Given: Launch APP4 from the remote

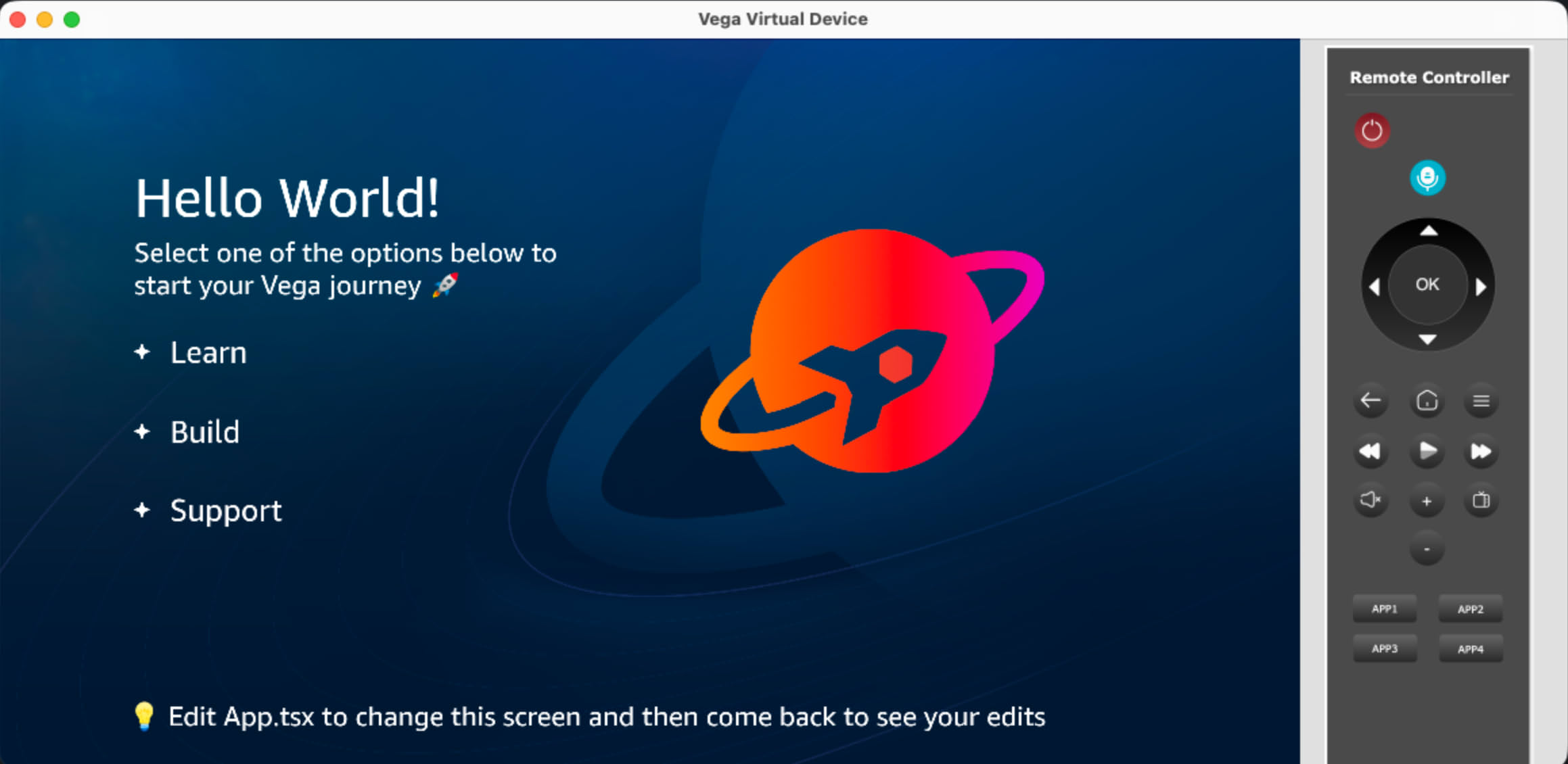Looking at the screenshot, I should 1471,648.
